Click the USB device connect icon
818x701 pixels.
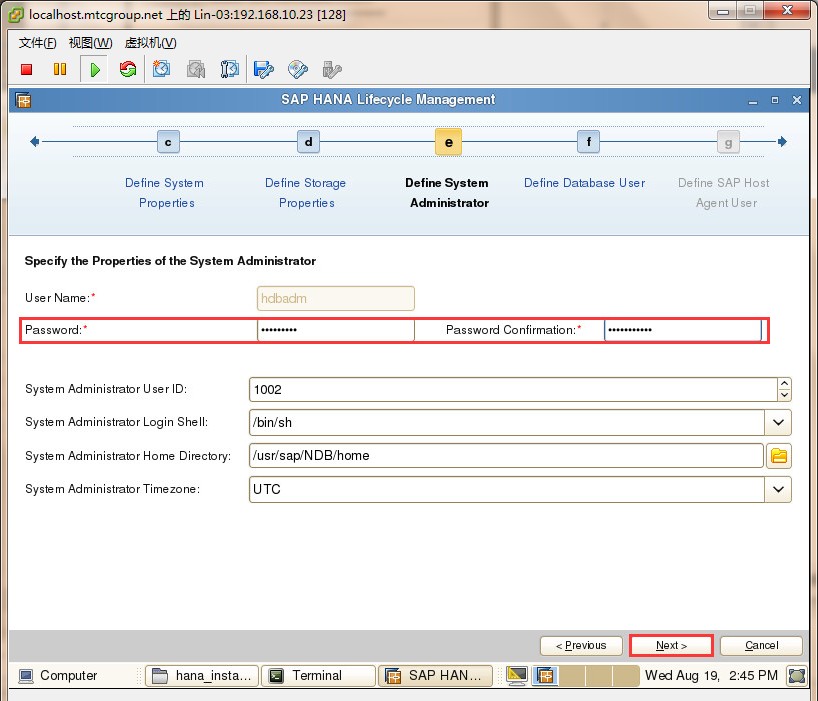[x=332, y=69]
